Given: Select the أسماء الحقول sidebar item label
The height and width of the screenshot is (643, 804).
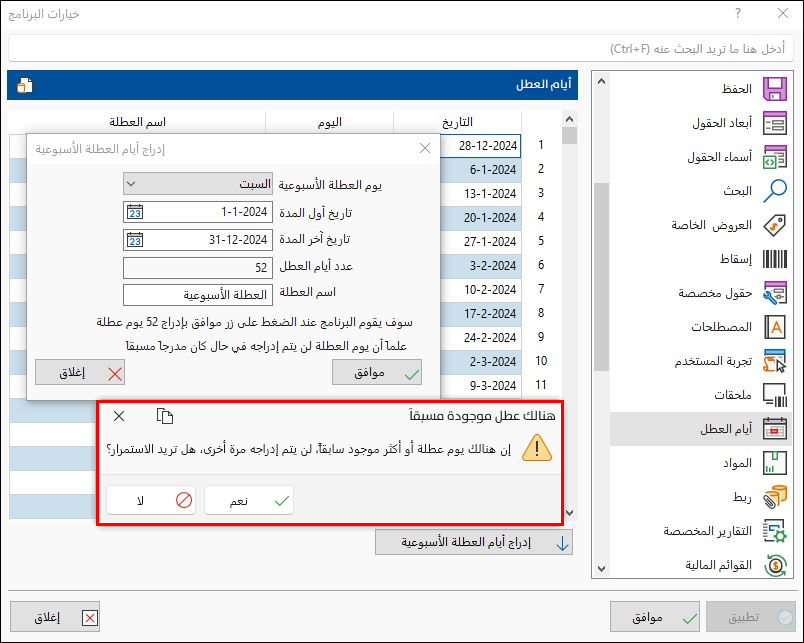Looking at the screenshot, I should pyautogui.click(x=719, y=157).
